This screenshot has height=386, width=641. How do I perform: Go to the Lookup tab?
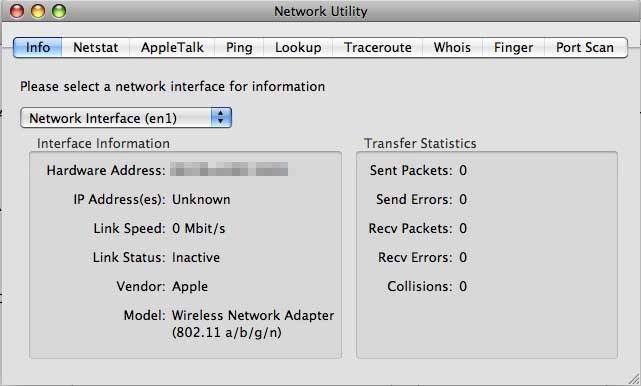(298, 47)
